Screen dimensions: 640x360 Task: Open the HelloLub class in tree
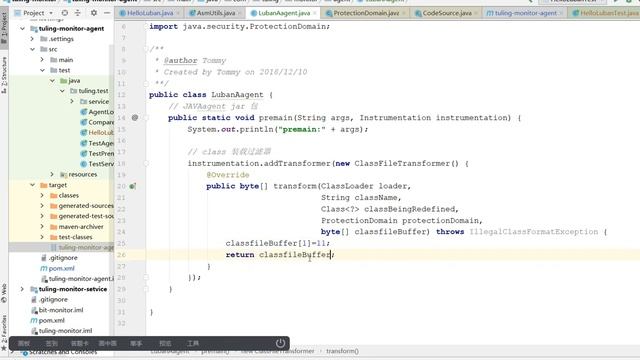point(97,133)
